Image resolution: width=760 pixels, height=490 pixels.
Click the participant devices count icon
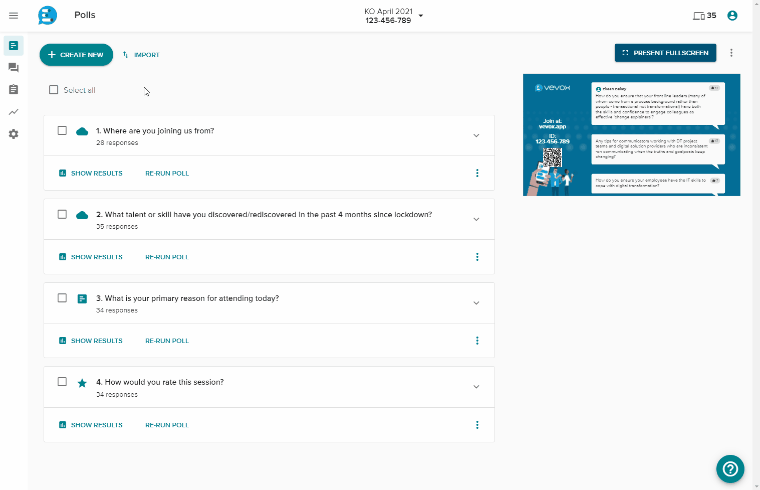pos(698,16)
